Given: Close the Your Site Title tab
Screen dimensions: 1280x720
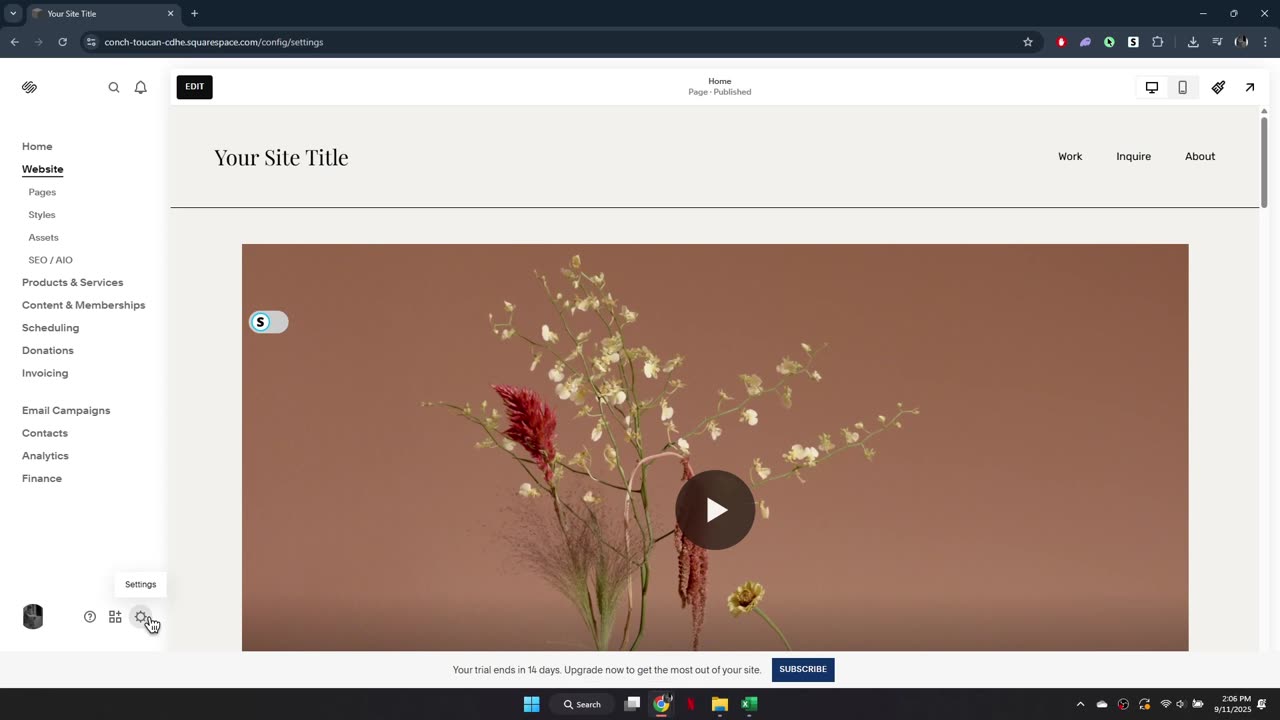Looking at the screenshot, I should [x=170, y=13].
